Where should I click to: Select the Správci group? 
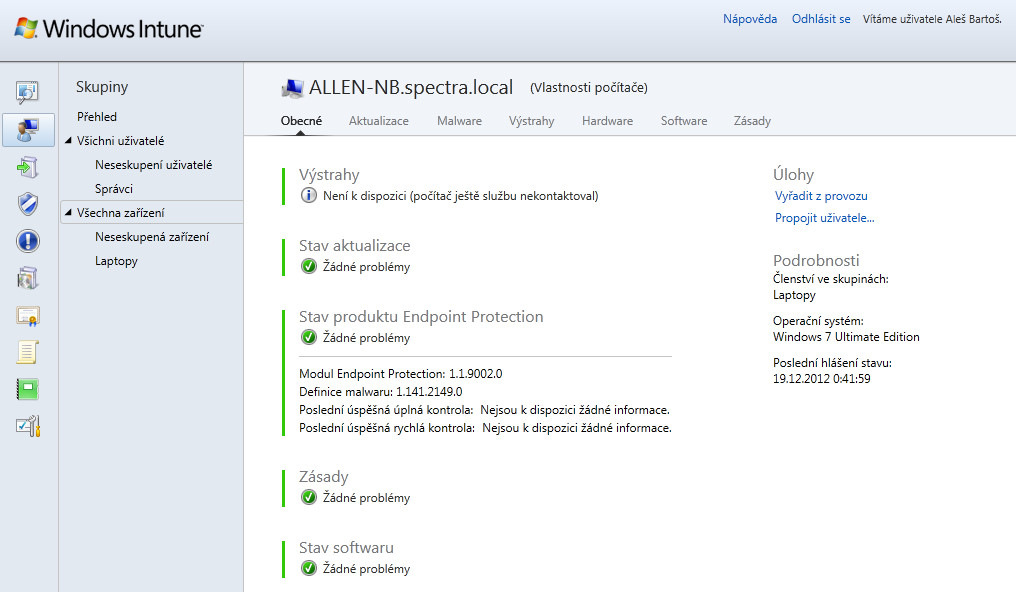(x=113, y=188)
